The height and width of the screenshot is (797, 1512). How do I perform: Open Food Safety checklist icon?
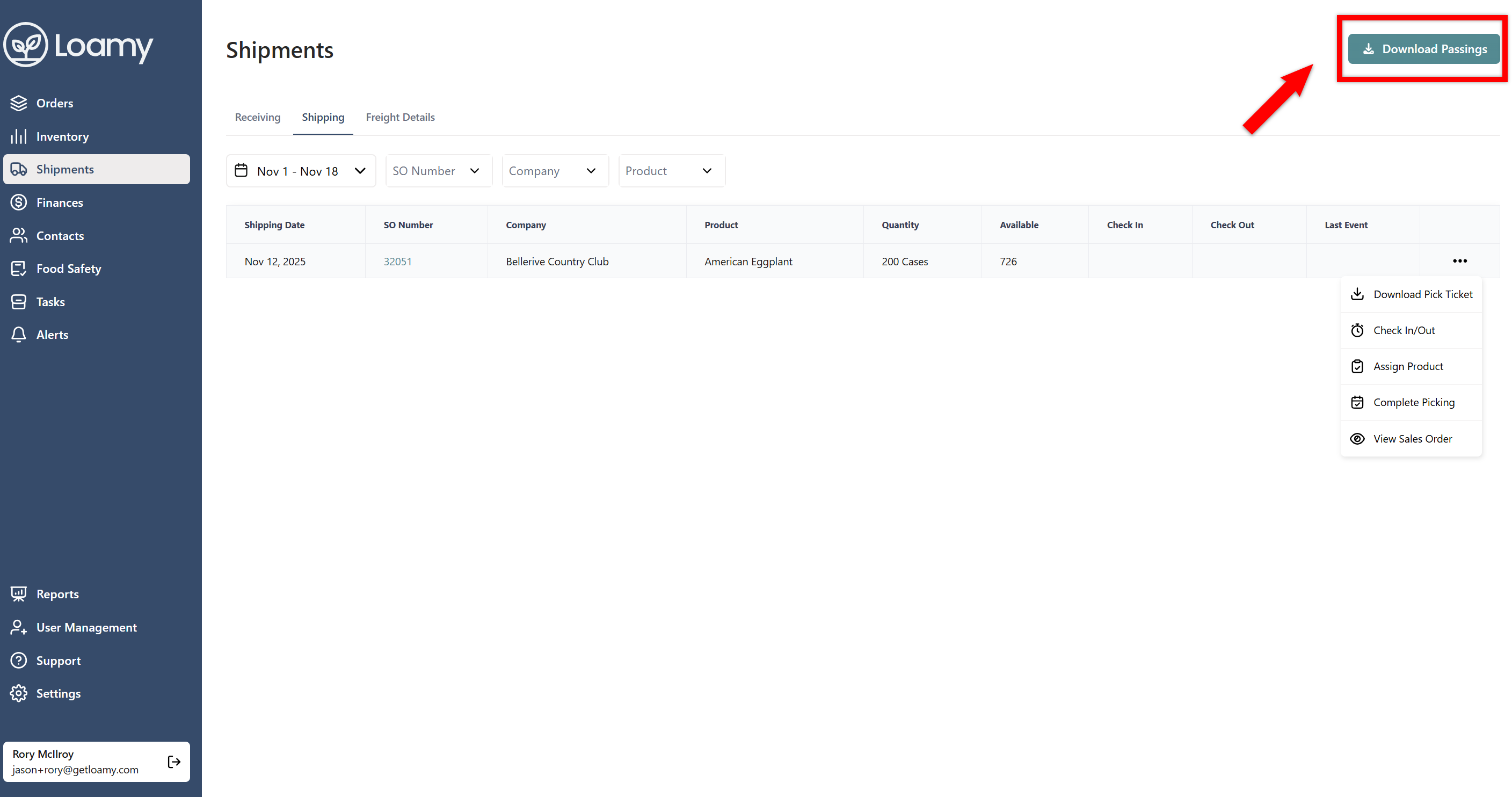tap(19, 269)
